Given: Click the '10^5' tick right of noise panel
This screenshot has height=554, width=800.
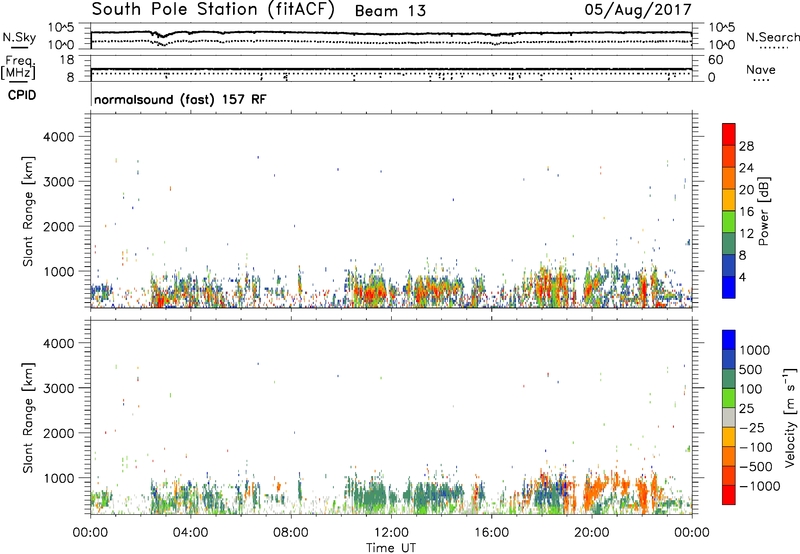Looking at the screenshot, I should (722, 27).
